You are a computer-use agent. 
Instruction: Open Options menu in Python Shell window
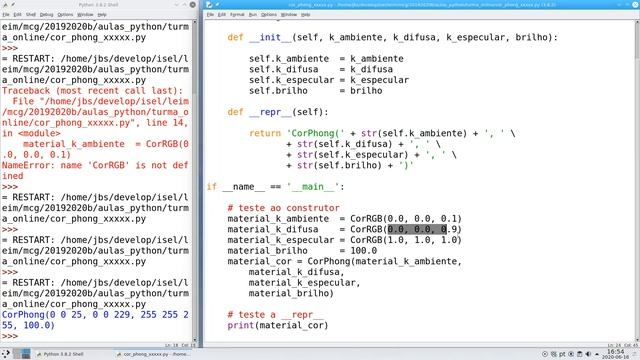pos(65,15)
